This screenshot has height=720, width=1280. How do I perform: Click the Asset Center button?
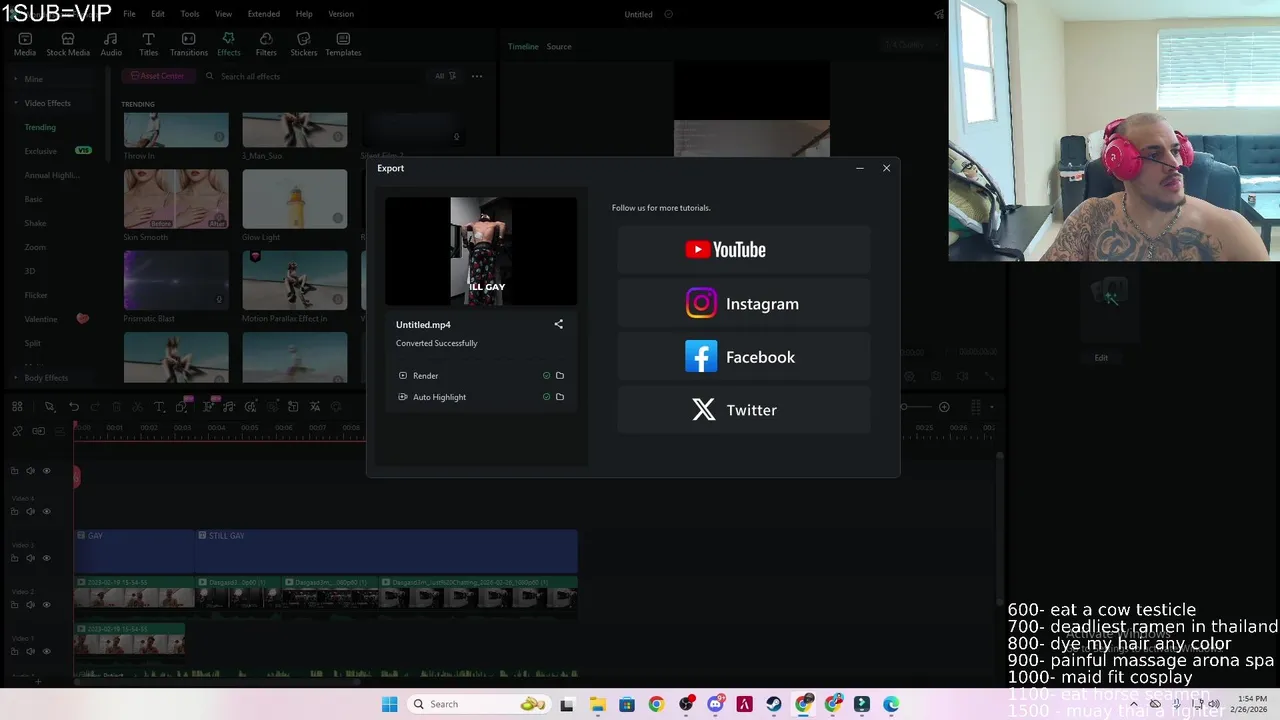pyautogui.click(x=158, y=76)
